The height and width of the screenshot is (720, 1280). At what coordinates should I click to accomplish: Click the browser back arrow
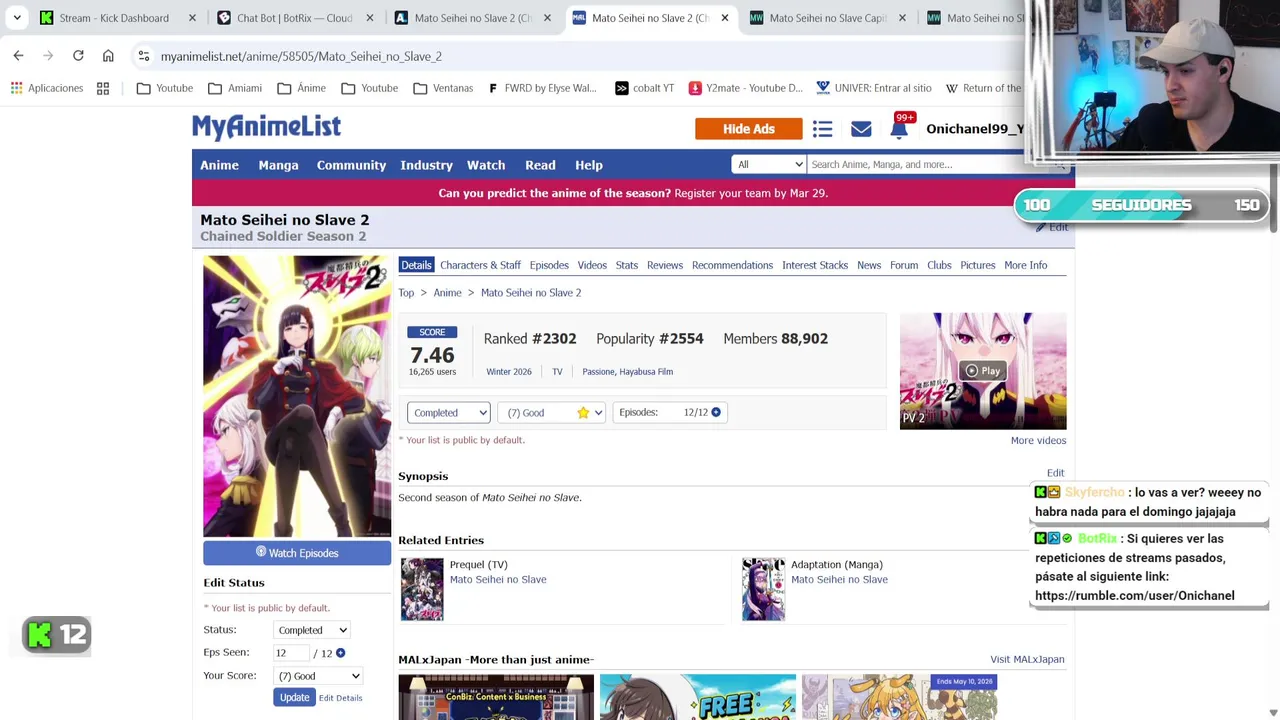click(x=18, y=56)
